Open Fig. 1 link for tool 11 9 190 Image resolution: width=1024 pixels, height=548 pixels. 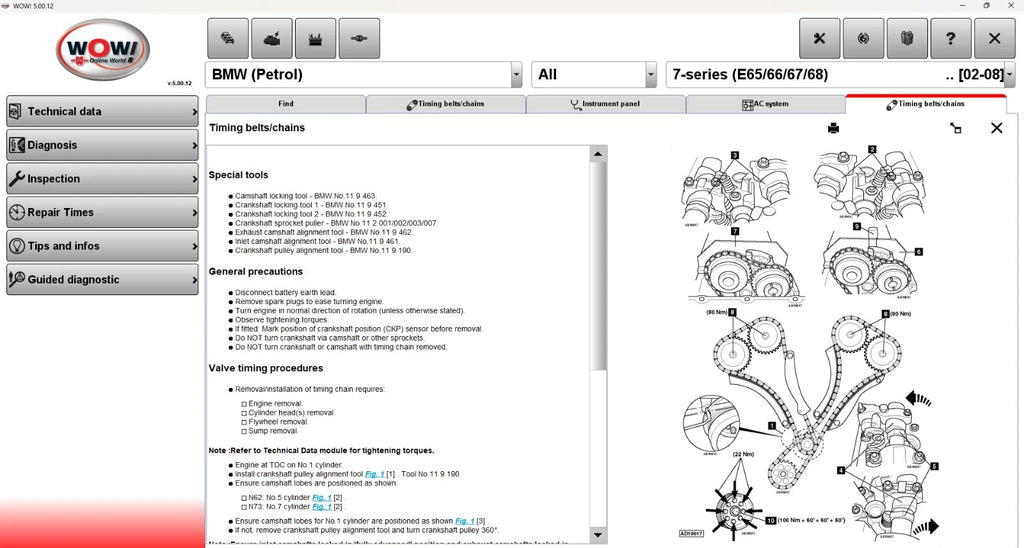[x=375, y=474]
